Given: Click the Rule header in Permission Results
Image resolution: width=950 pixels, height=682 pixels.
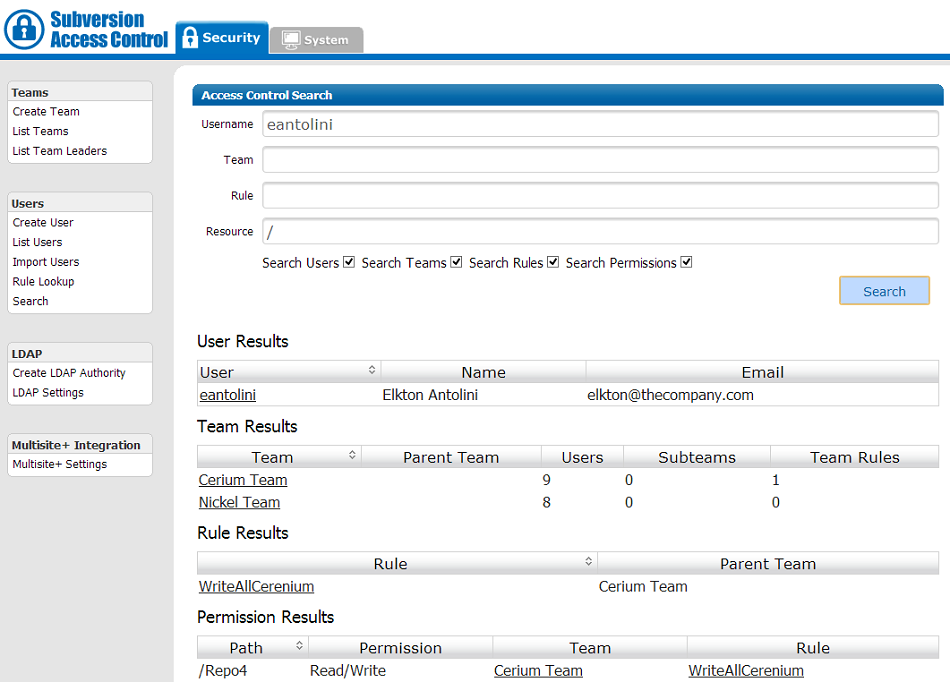Looking at the screenshot, I should (x=812, y=648).
